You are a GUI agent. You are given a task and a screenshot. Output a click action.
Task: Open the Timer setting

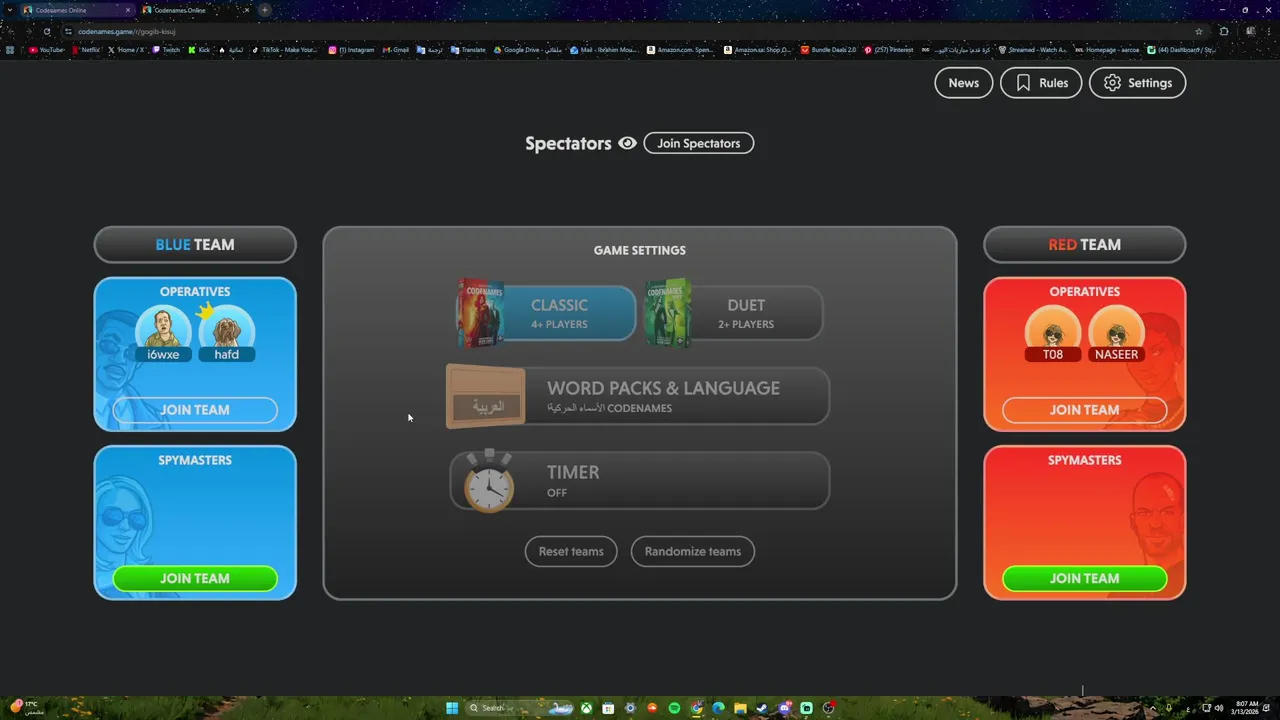pyautogui.click(x=640, y=480)
